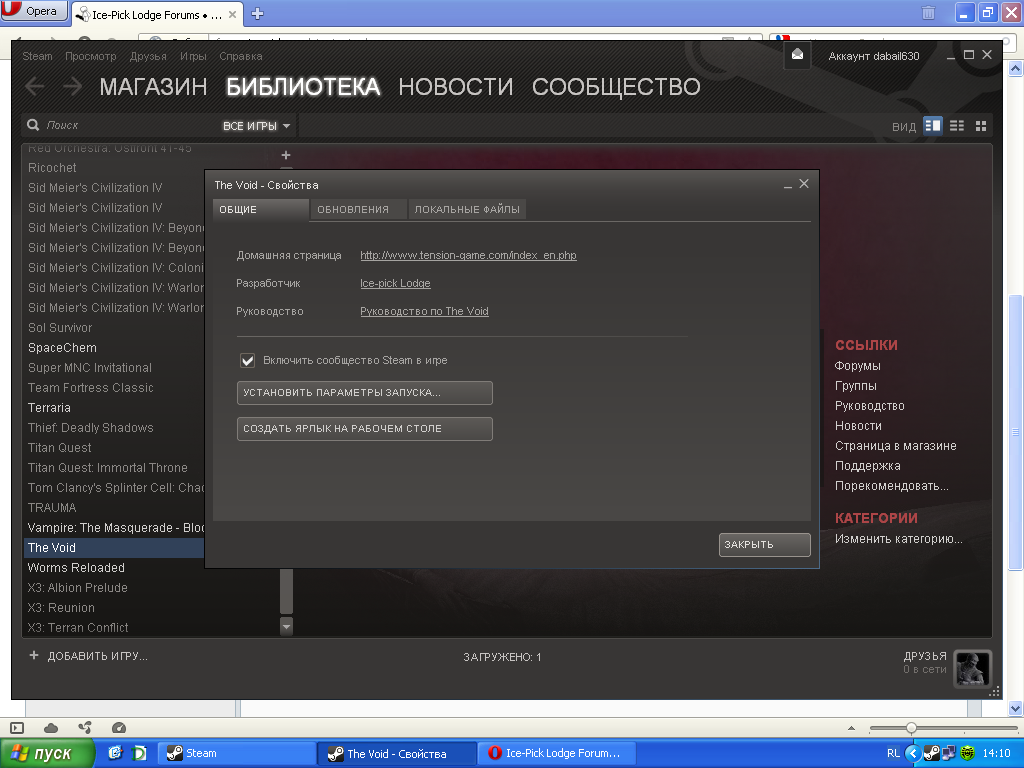Image resolution: width=1024 pixels, height=768 pixels.
Task: Click СОЗДАТЬ ЯРЛЫК НА РАБОЧЕМ СТОЛЕ button
Action: (x=364, y=429)
